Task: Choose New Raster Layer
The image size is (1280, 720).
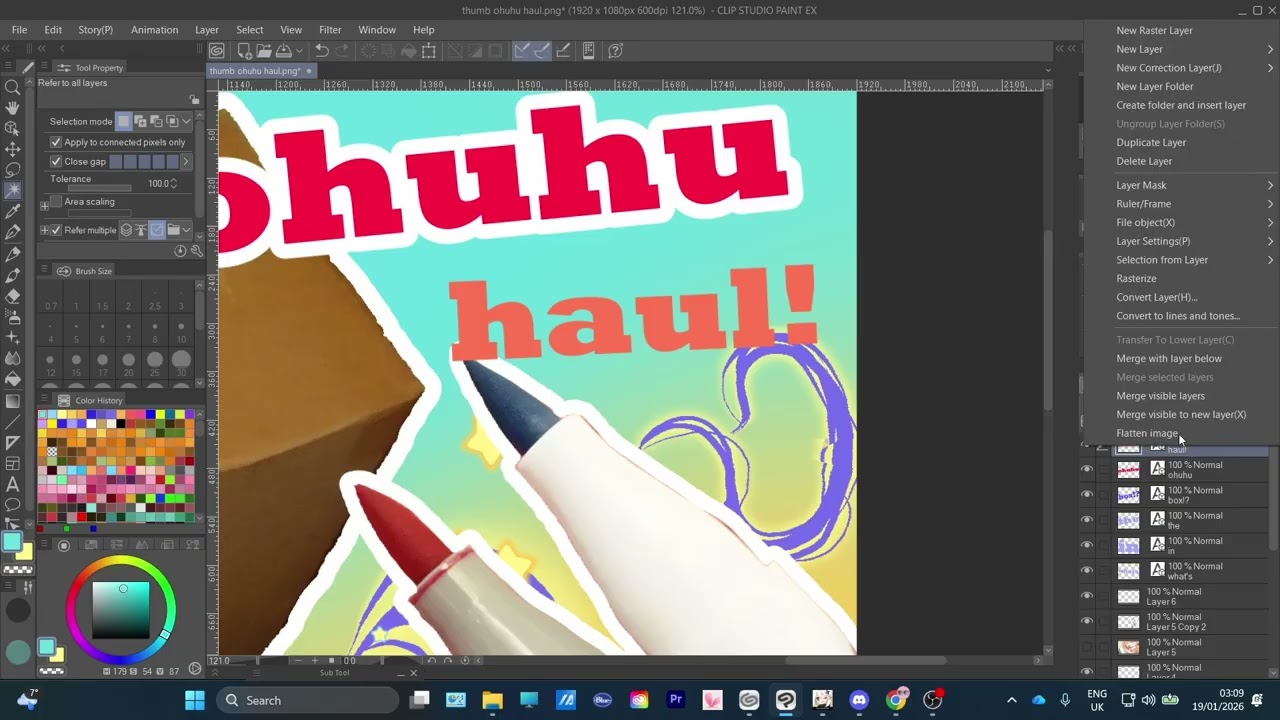Action: coord(1154,30)
